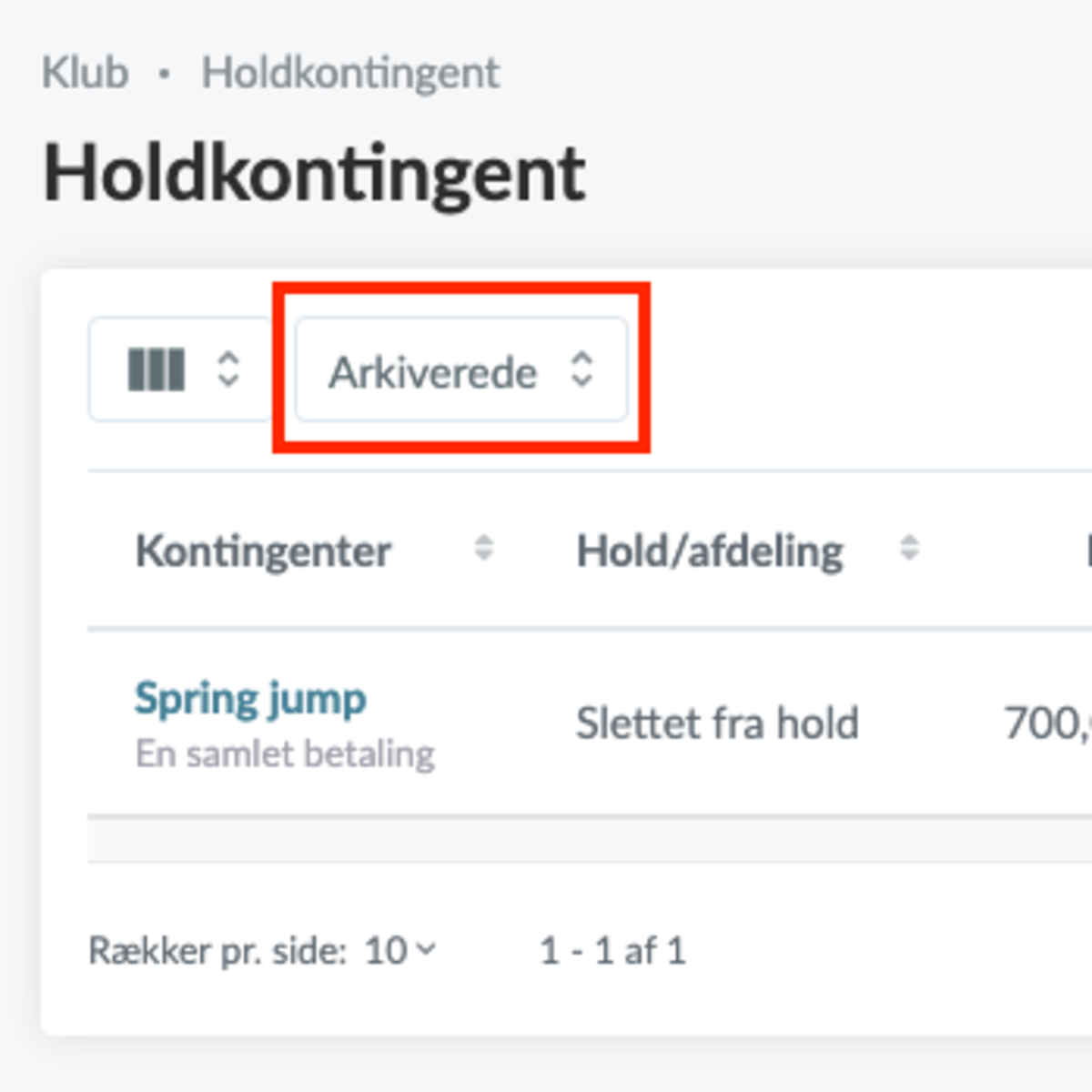Open the Spring jump subscription link

click(x=250, y=699)
